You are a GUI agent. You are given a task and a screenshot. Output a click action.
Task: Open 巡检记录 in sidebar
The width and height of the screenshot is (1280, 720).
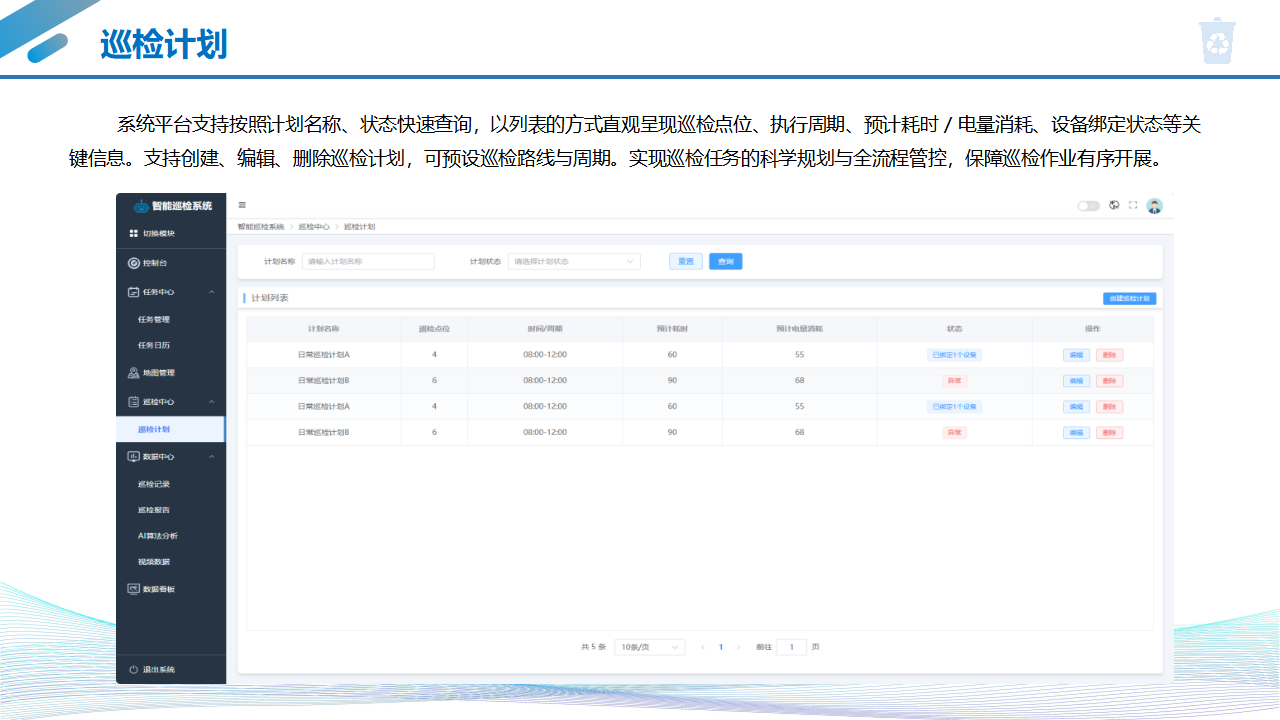click(x=154, y=484)
